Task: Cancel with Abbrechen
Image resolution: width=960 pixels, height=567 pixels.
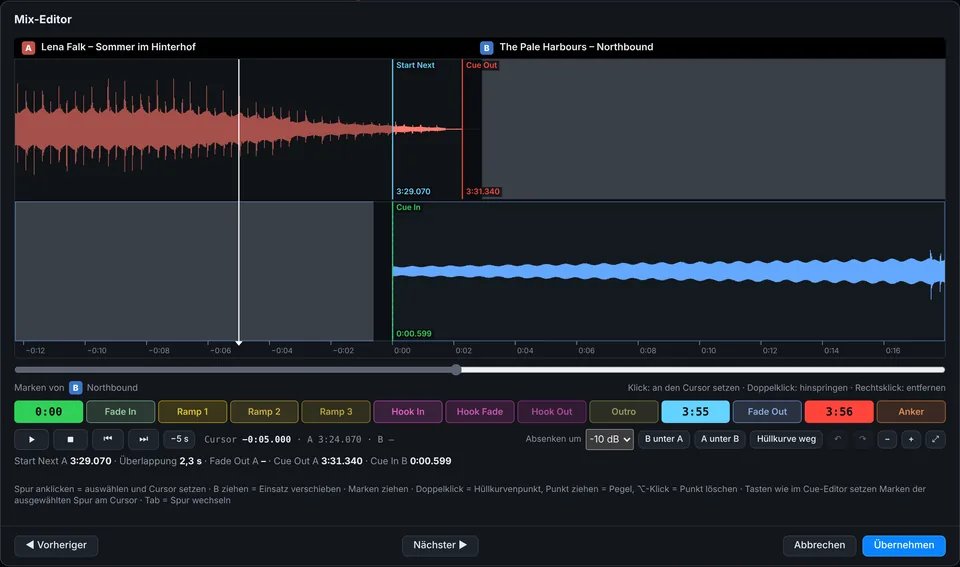Action: pos(819,545)
